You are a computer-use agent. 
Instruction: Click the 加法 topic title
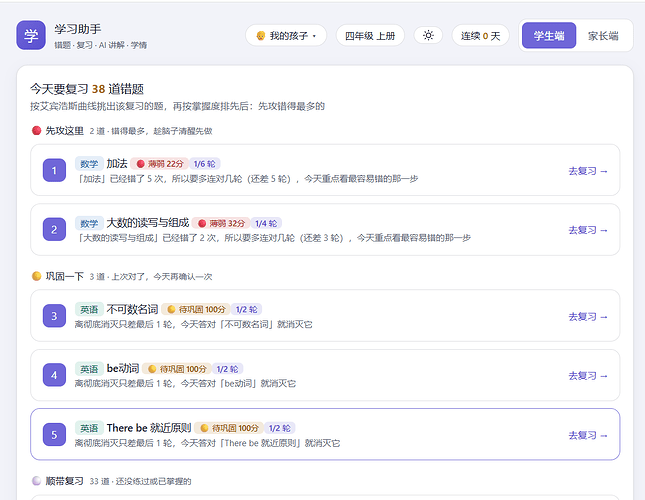click(x=117, y=164)
